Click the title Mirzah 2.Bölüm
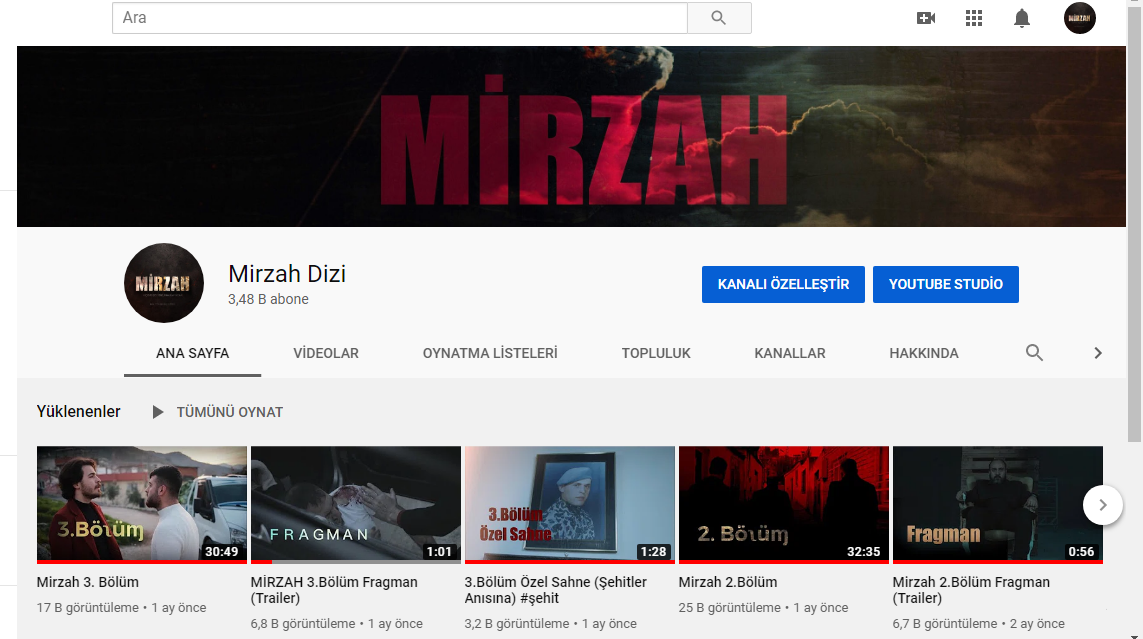 (x=727, y=582)
